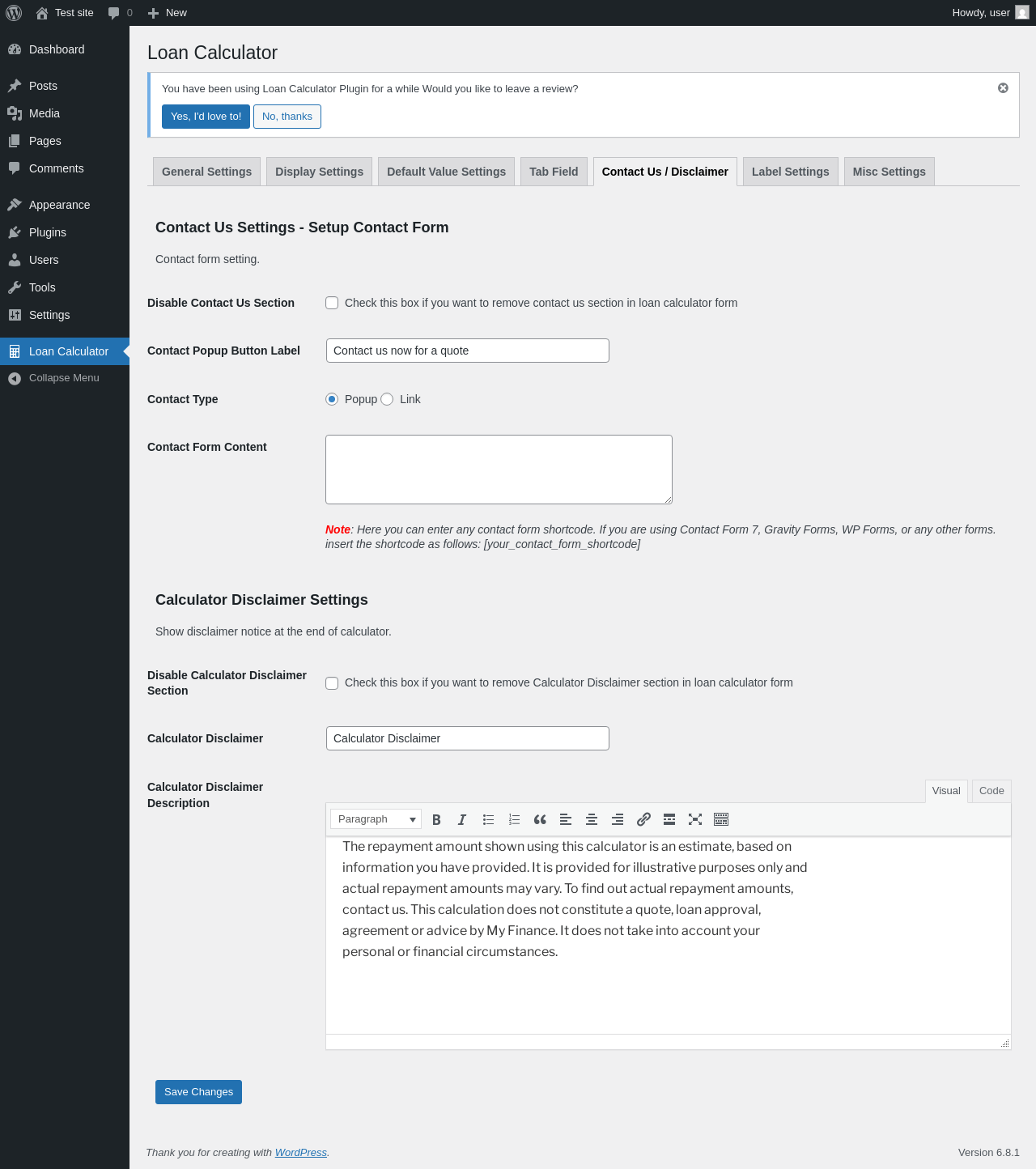Focus the Contact Popup Button Label field
This screenshot has height=1169, width=1036.
[x=468, y=351]
